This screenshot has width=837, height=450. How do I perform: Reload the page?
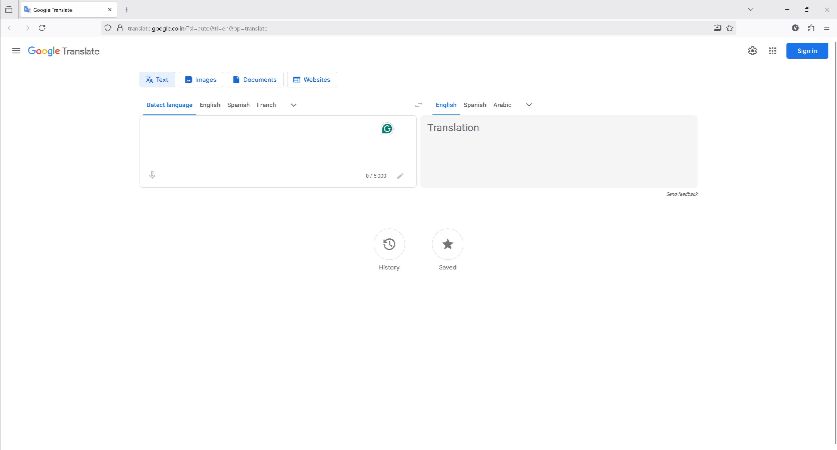pos(42,28)
